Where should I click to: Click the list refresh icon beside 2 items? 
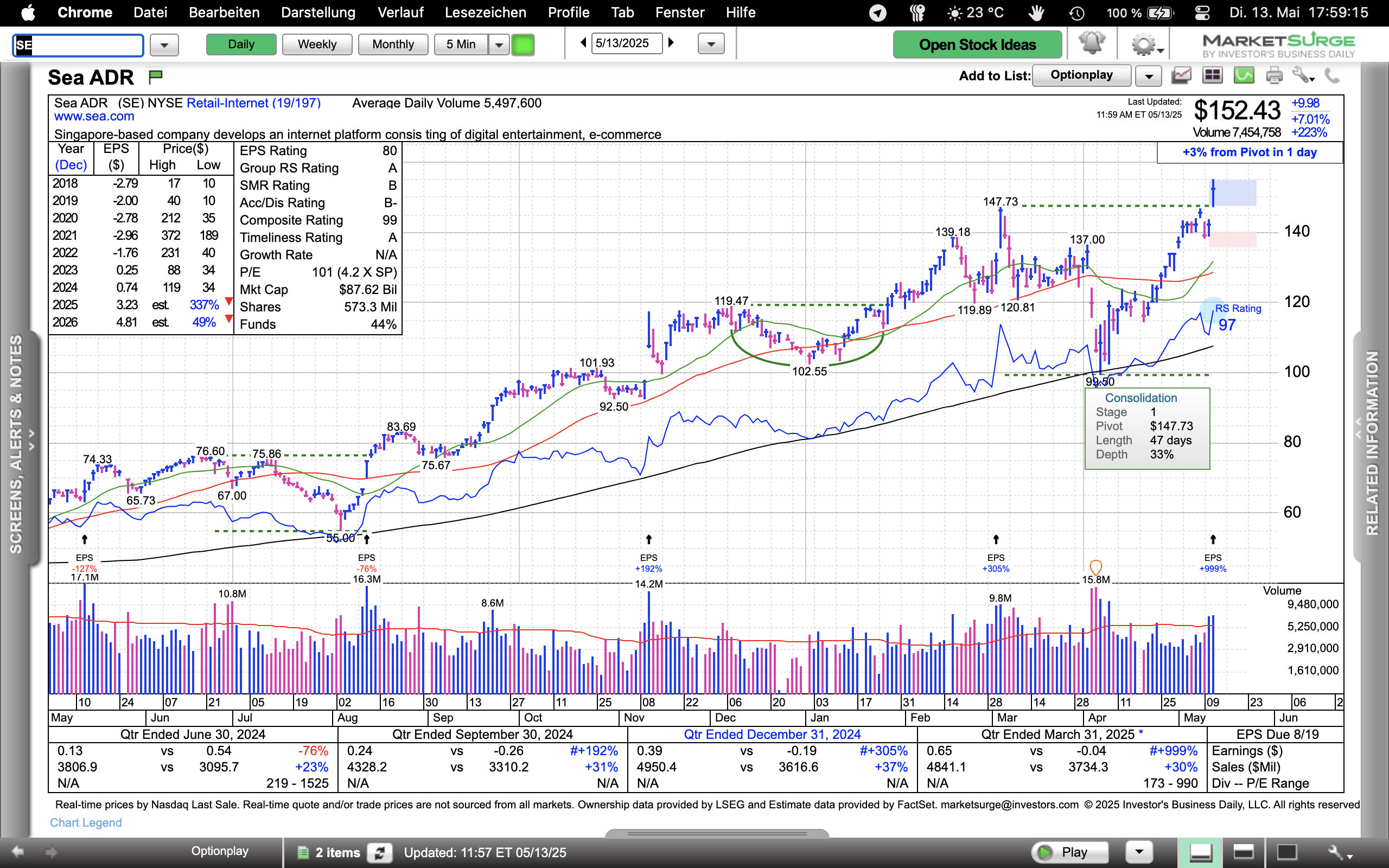click(379, 852)
